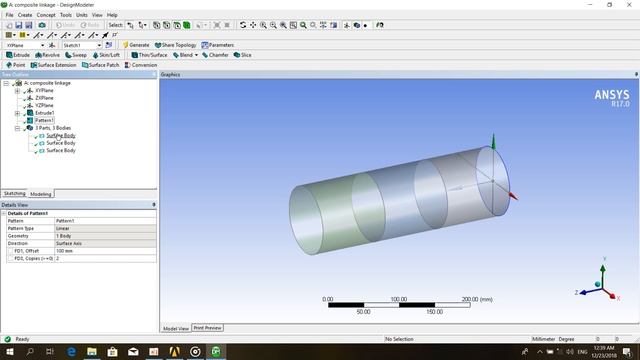Select the Sweep tool
The height and width of the screenshot is (360, 640).
[x=76, y=55]
